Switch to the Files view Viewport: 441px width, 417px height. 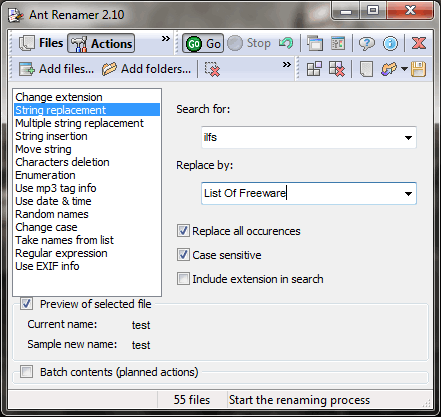pyautogui.click(x=41, y=43)
